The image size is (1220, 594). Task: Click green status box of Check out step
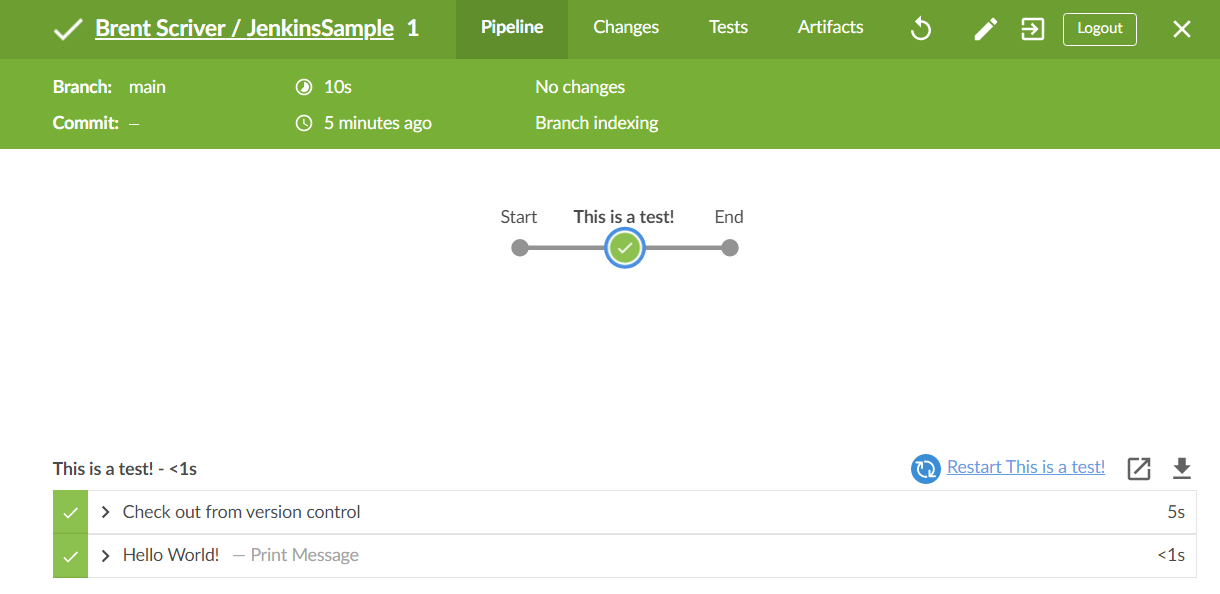tap(70, 512)
